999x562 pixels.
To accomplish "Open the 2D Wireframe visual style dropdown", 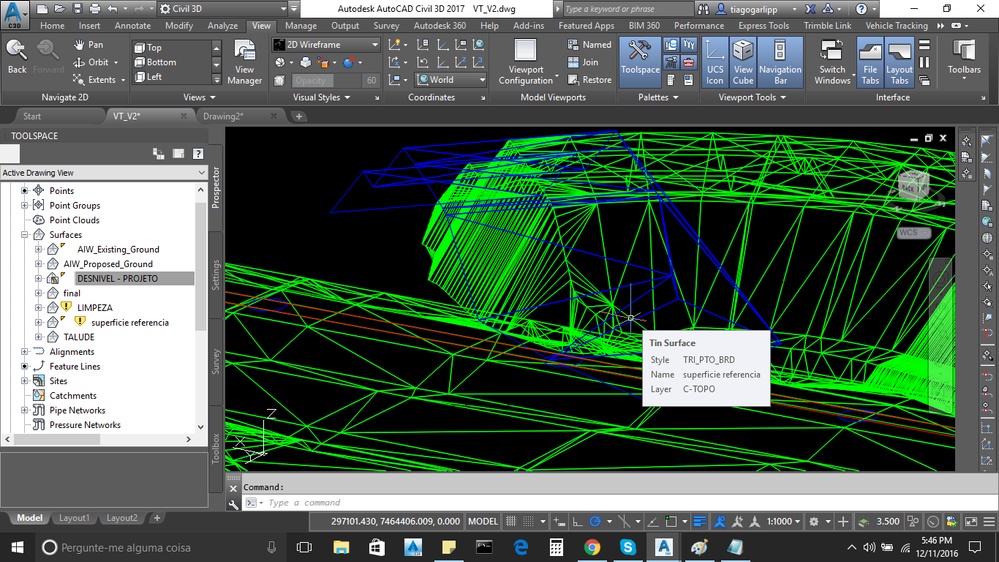I will coord(326,45).
